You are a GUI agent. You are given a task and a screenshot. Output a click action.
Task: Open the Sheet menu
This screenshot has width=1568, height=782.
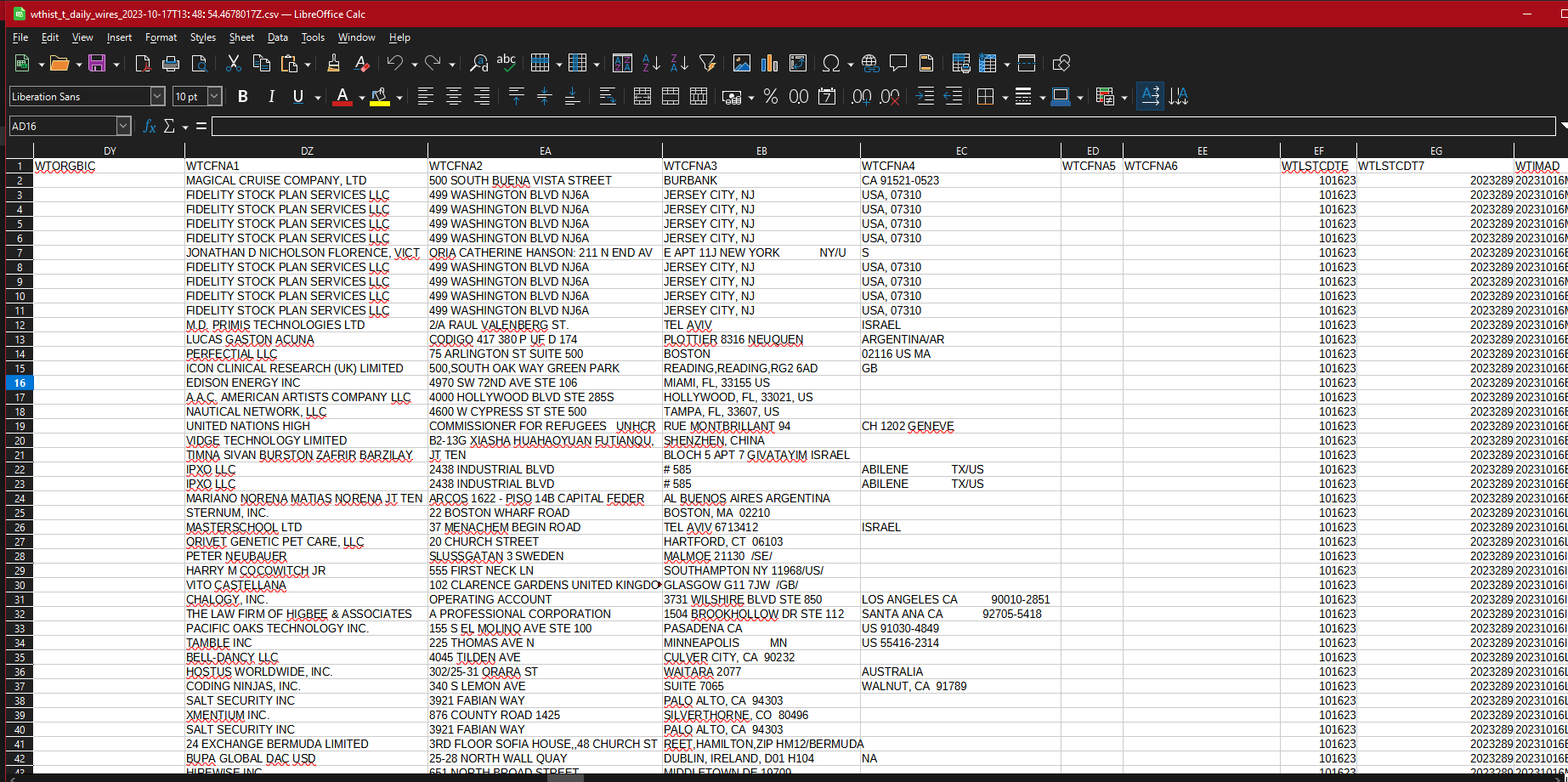241,37
